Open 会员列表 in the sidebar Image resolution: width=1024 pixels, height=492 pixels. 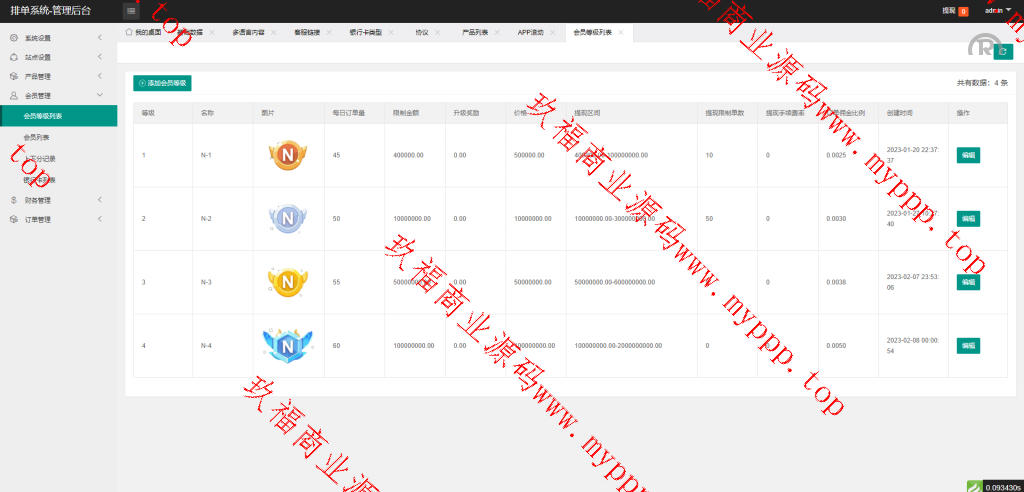coord(37,137)
